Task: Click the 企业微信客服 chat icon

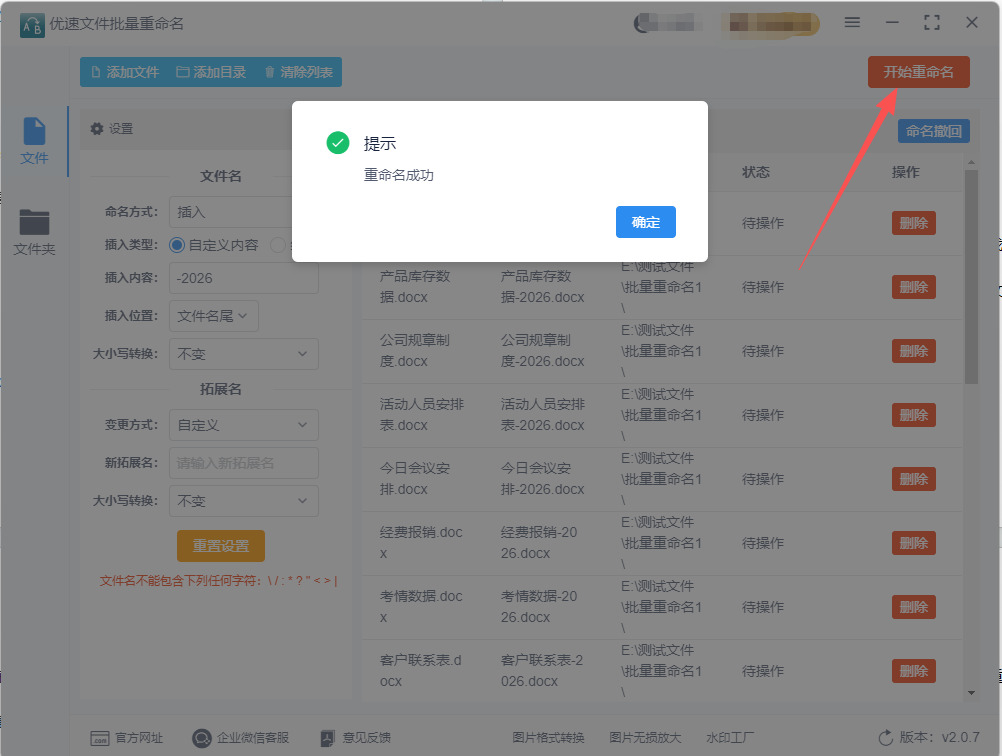Action: pyautogui.click(x=201, y=738)
